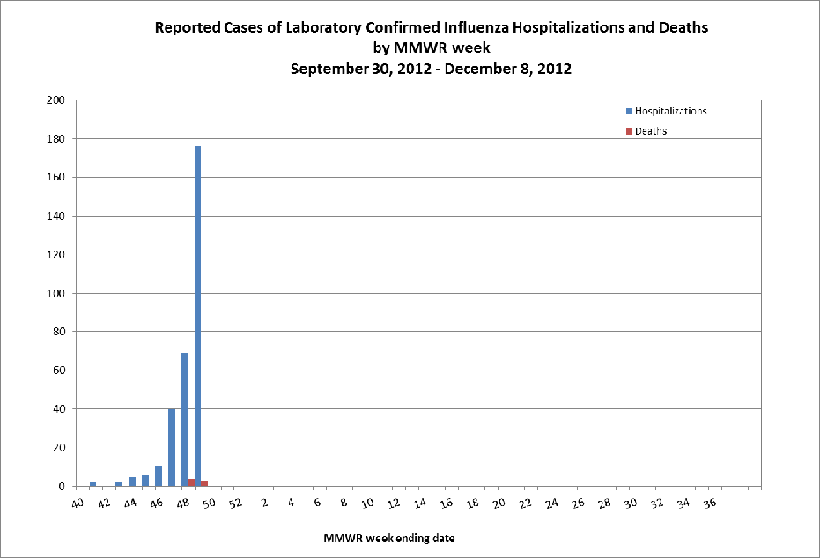Click the x-axis label 36
Viewport: 822px width, 559px height.
pos(710,503)
